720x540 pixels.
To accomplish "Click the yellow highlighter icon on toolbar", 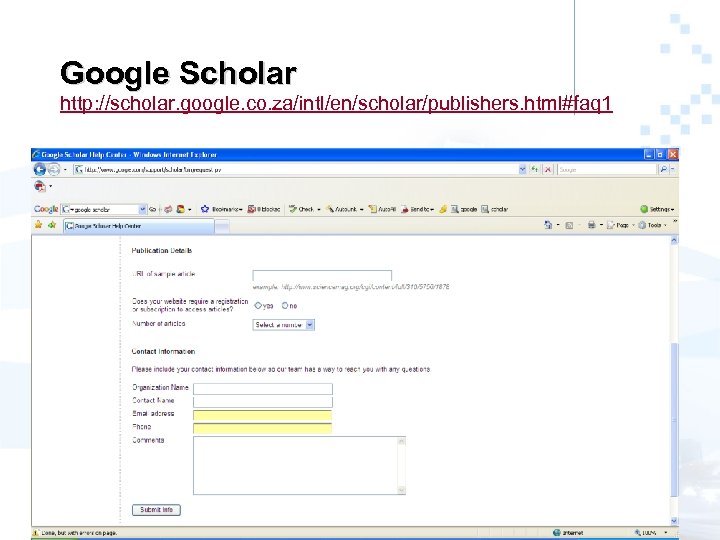I will point(443,209).
